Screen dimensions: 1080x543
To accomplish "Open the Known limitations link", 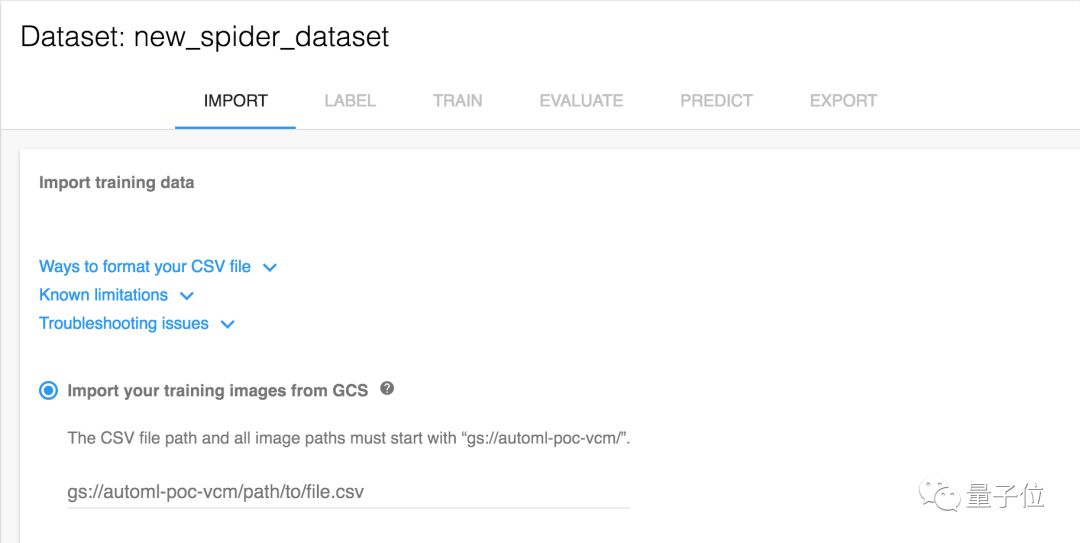I will [103, 295].
